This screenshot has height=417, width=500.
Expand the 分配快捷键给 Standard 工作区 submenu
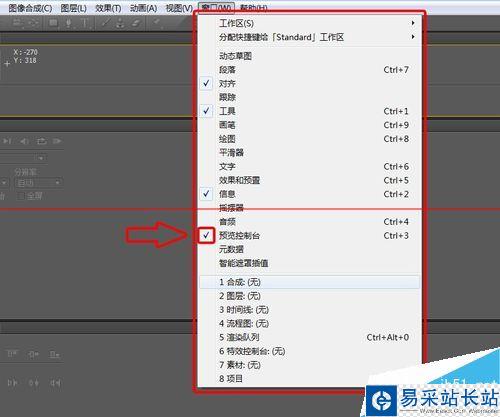310,37
